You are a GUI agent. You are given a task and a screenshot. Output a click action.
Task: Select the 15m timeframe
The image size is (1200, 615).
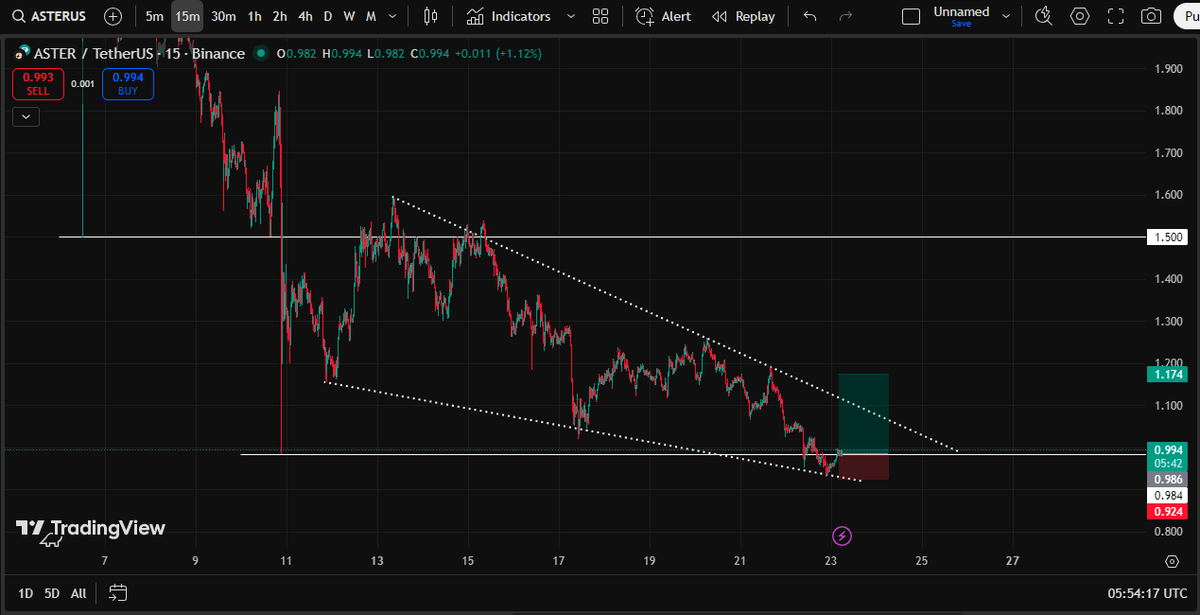click(x=187, y=17)
